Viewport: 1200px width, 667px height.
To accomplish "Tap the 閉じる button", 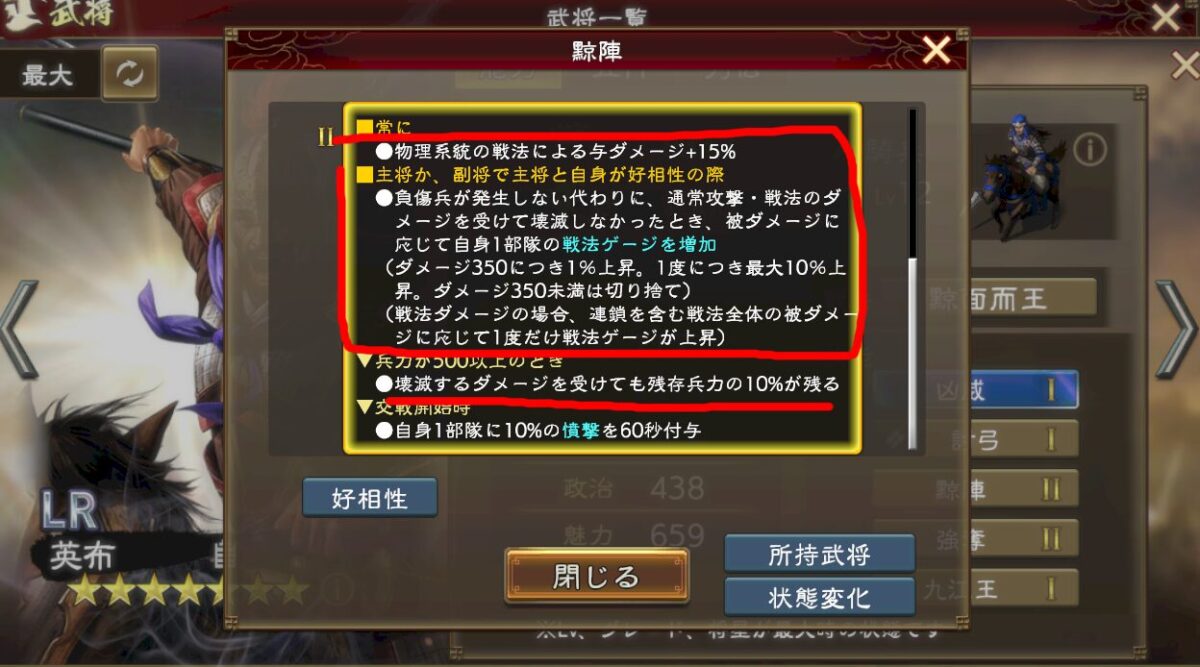I will (596, 576).
